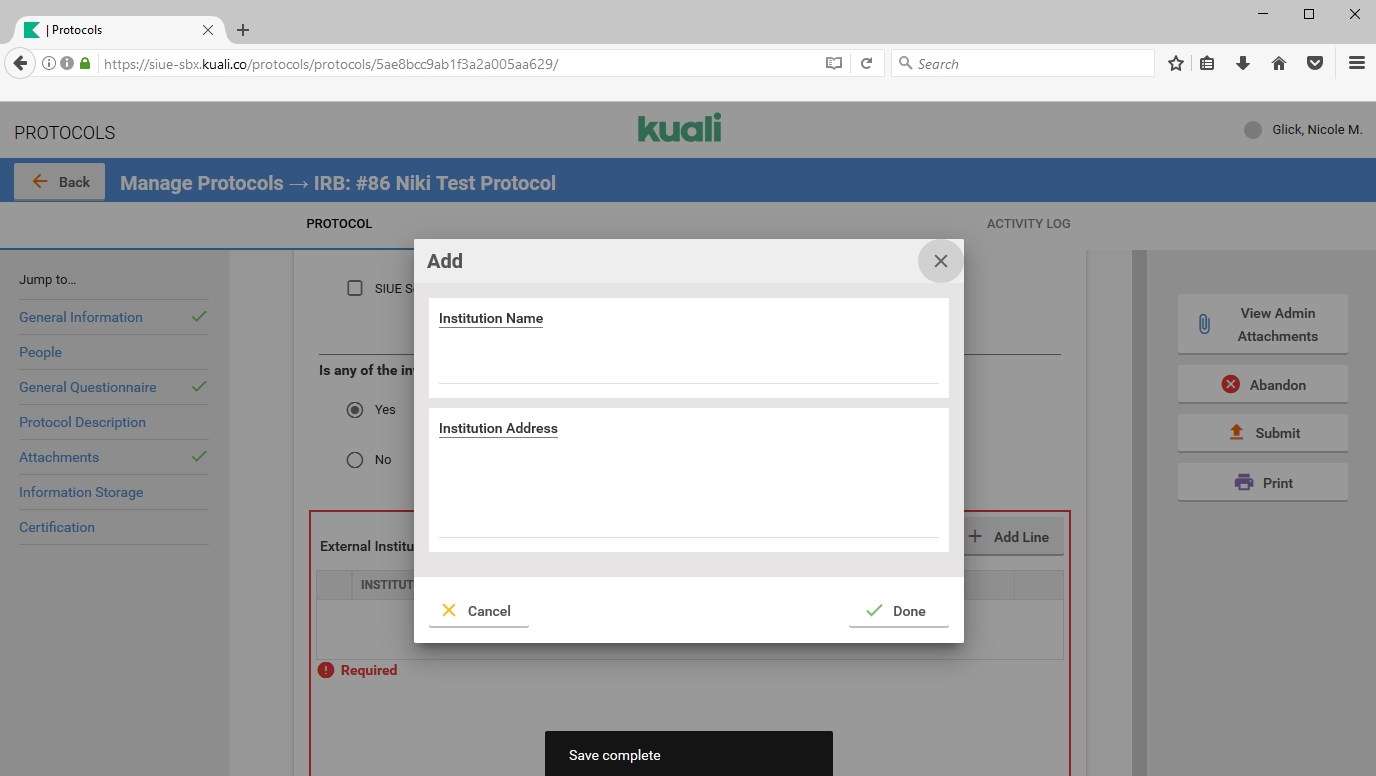Close the Add dialog with X icon

[x=940, y=261]
